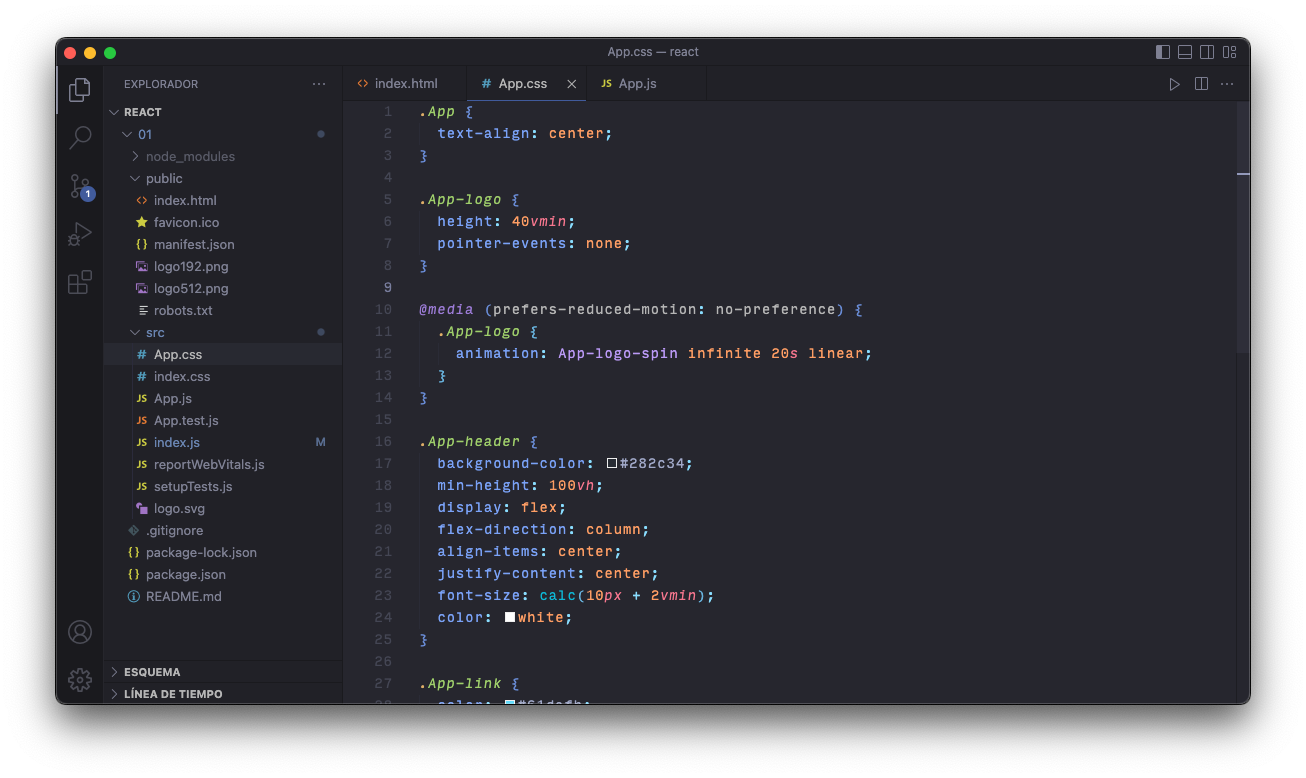This screenshot has width=1306, height=778.
Task: Click the .App-link selector text
Action: coord(461,683)
